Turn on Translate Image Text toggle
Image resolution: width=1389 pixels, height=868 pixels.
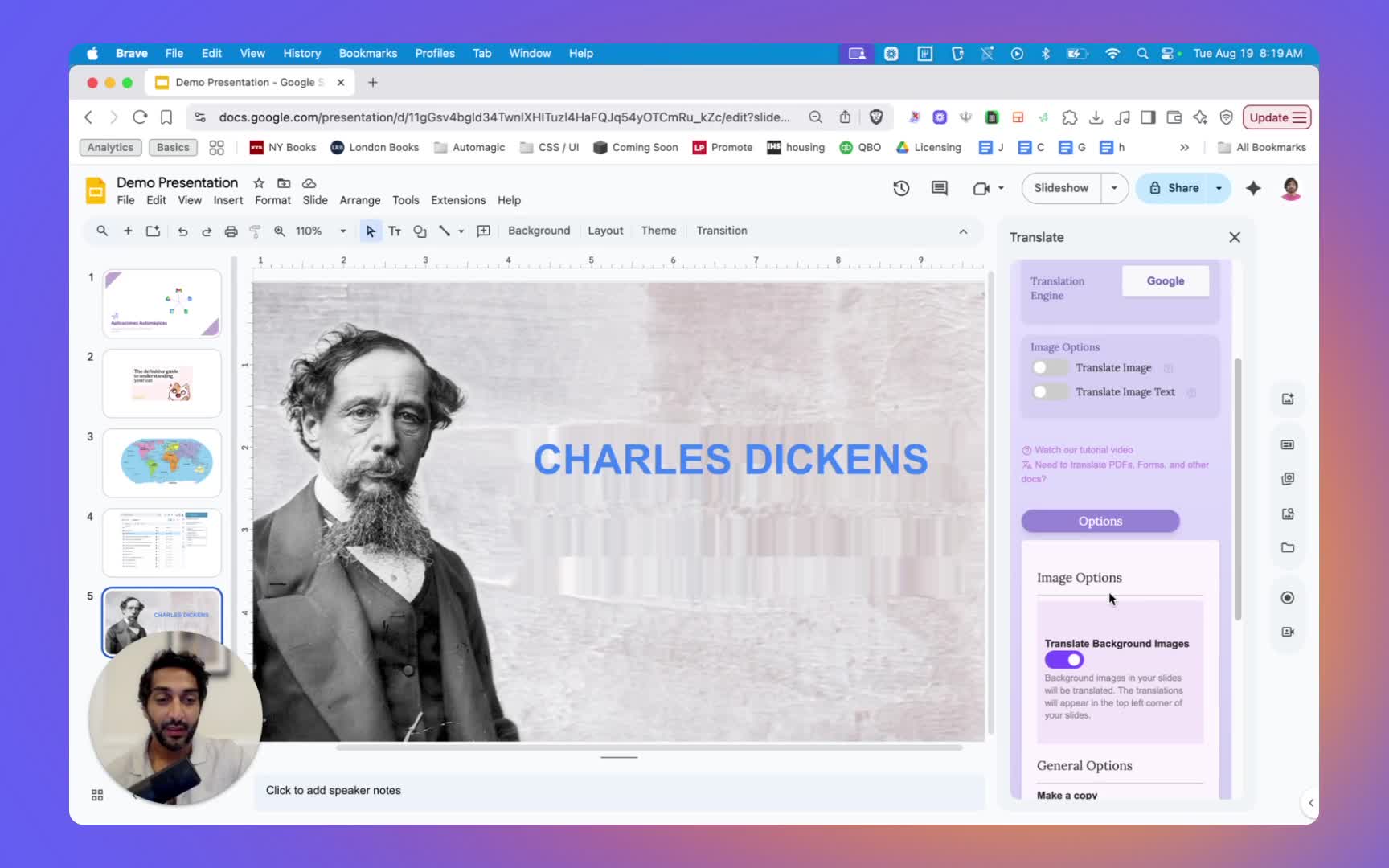[1049, 392]
